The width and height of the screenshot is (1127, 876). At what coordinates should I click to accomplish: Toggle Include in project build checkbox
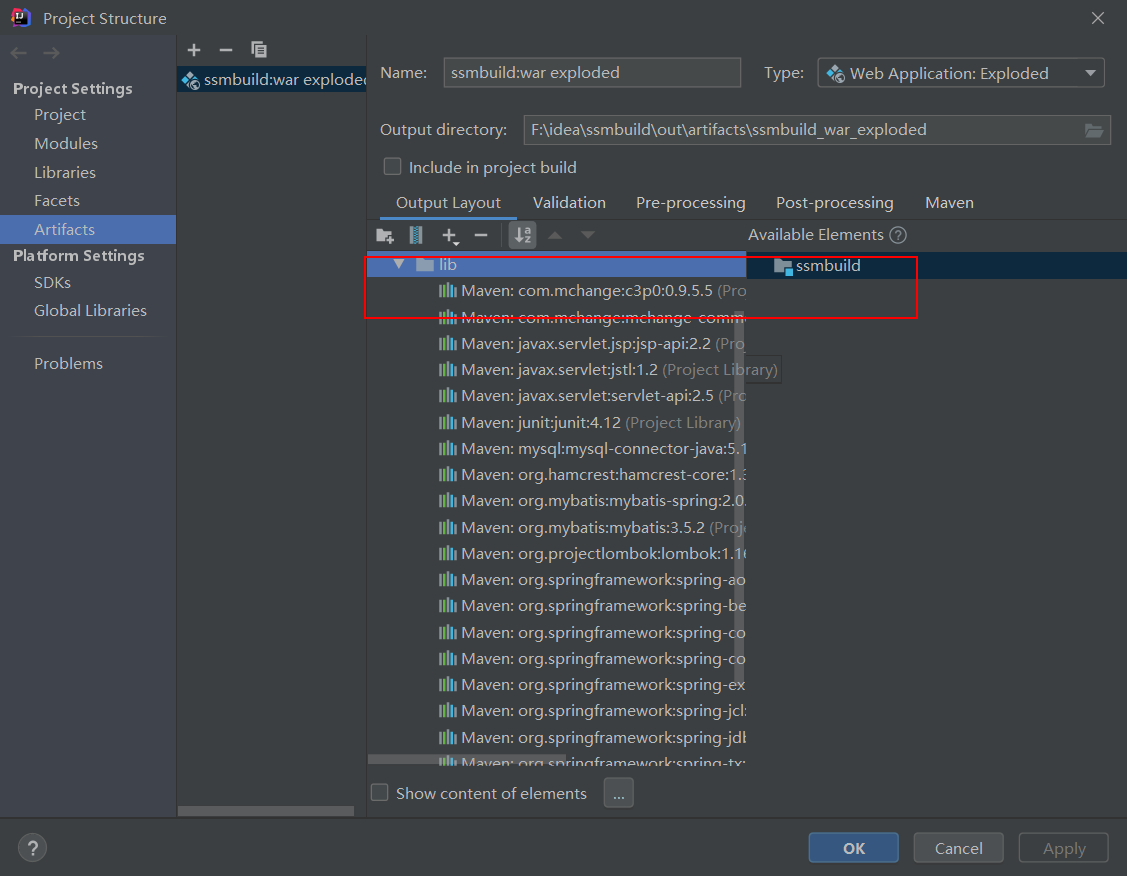(x=392, y=167)
